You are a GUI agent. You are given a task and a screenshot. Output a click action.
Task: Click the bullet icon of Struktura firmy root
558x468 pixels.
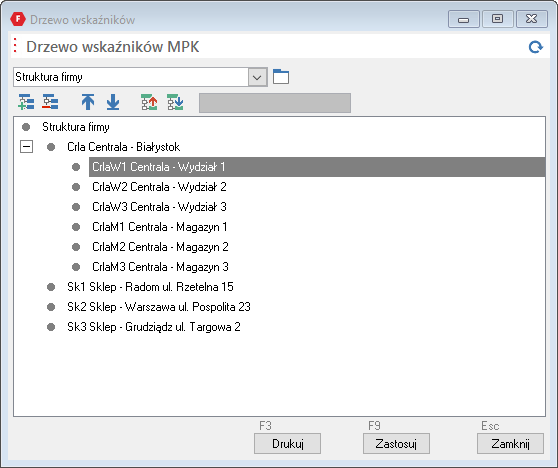tap(26, 127)
